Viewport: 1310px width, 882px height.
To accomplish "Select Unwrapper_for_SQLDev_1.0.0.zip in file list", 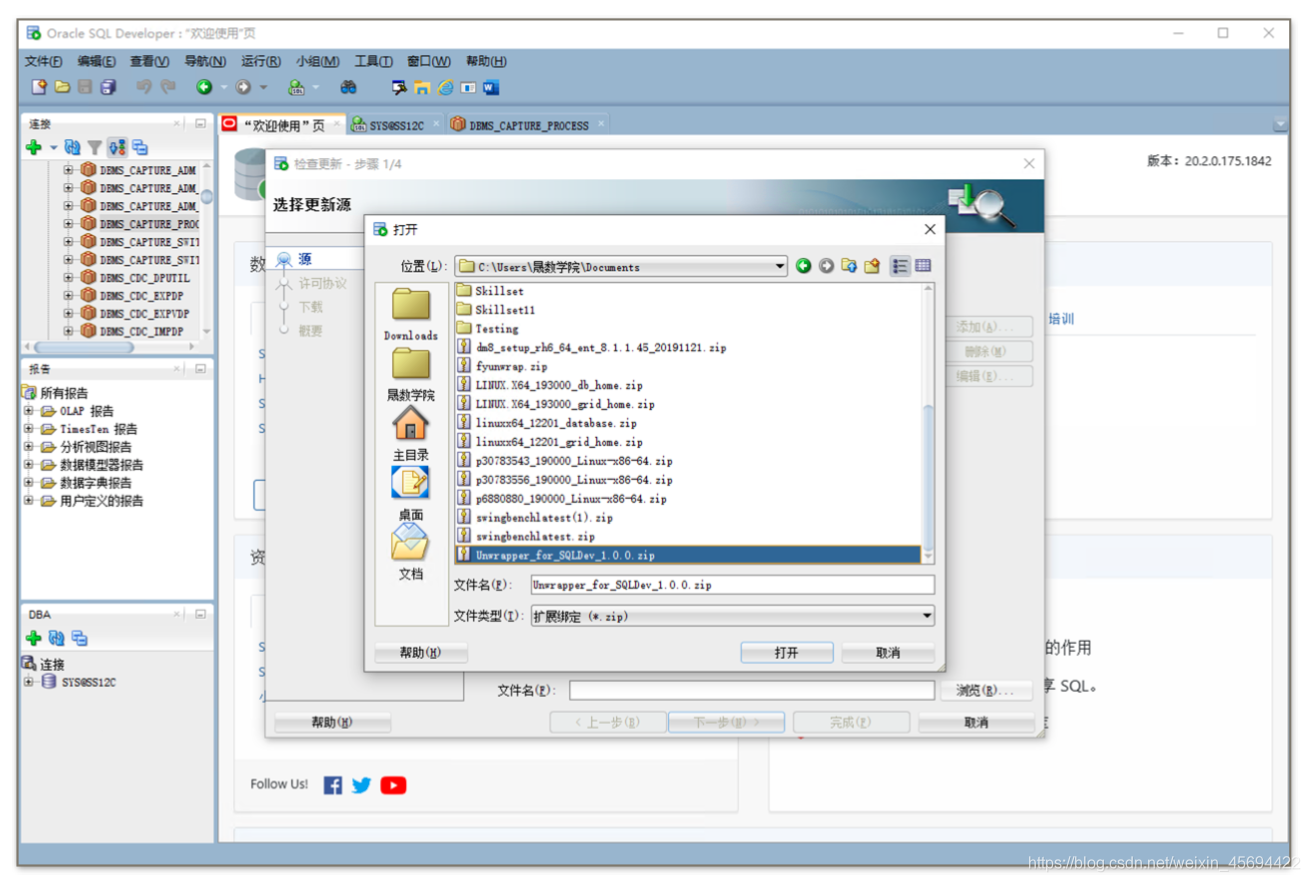I will click(688, 555).
